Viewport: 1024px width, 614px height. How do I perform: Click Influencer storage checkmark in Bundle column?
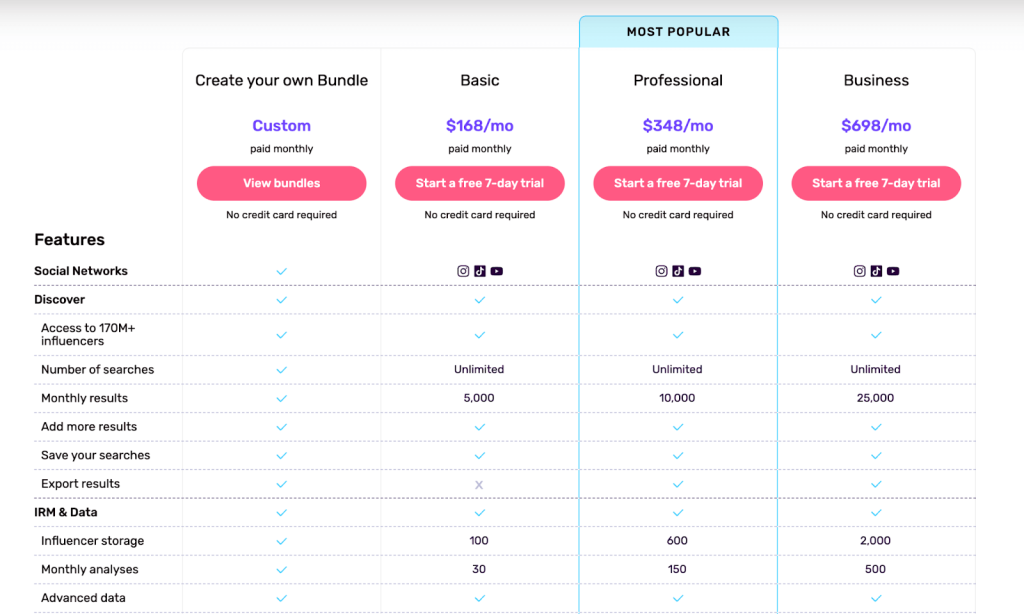(281, 541)
